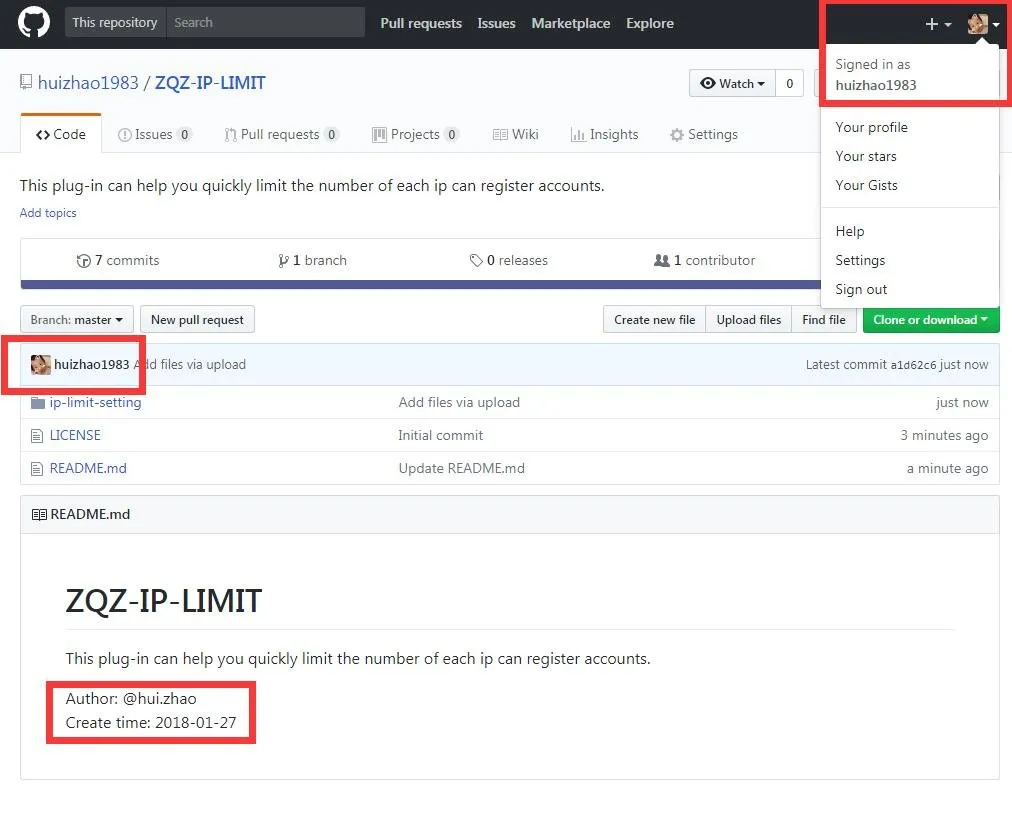1012x838 pixels.
Task: Click the Add topics link
Action: [48, 212]
